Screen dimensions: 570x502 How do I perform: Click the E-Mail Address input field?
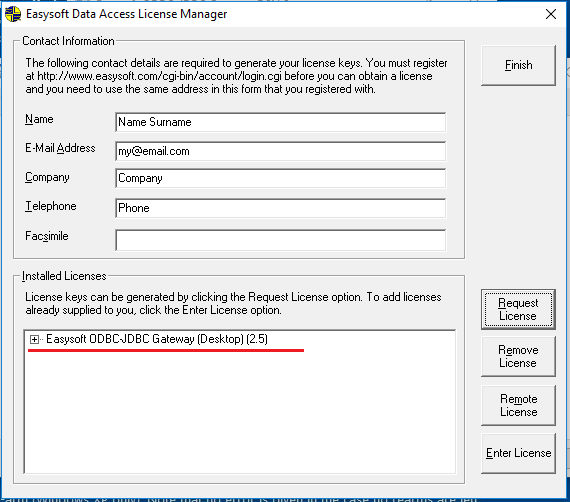coord(281,151)
